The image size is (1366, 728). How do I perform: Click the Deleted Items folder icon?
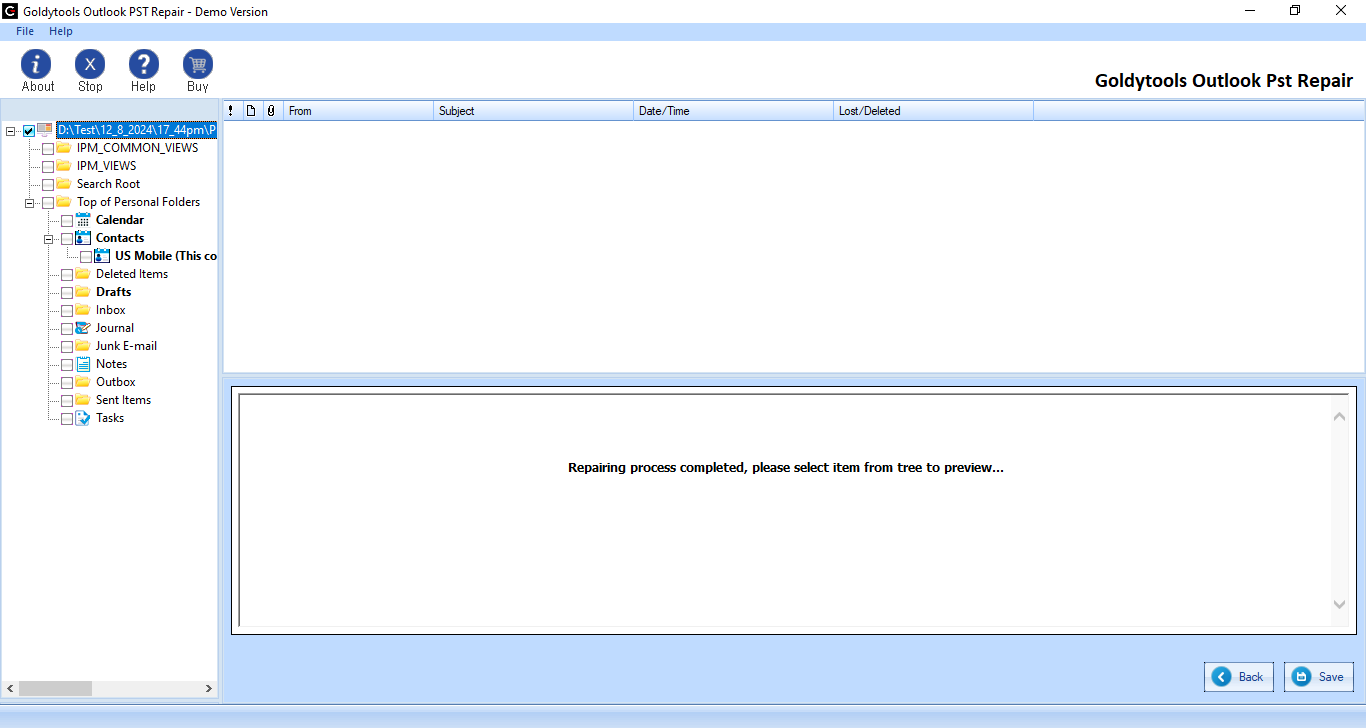pos(84,274)
